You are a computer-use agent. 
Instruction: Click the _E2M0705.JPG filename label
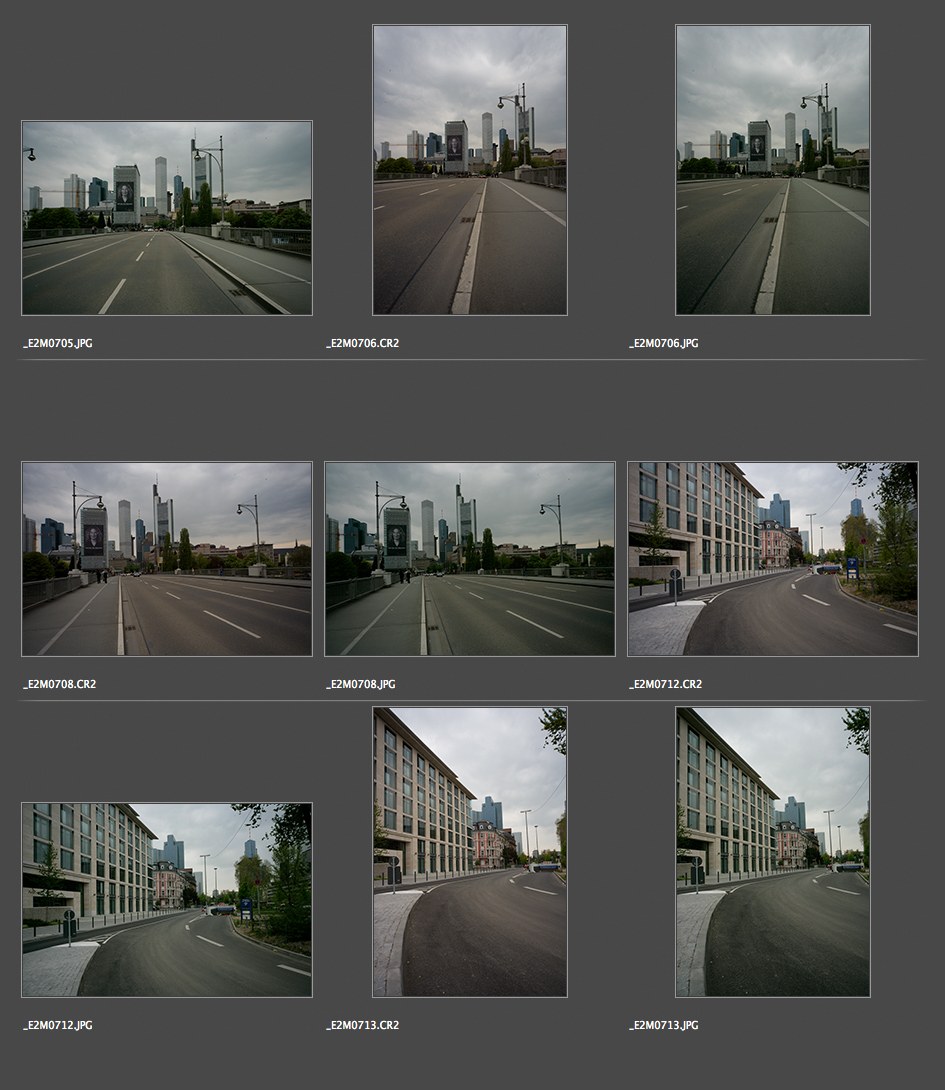(58, 344)
